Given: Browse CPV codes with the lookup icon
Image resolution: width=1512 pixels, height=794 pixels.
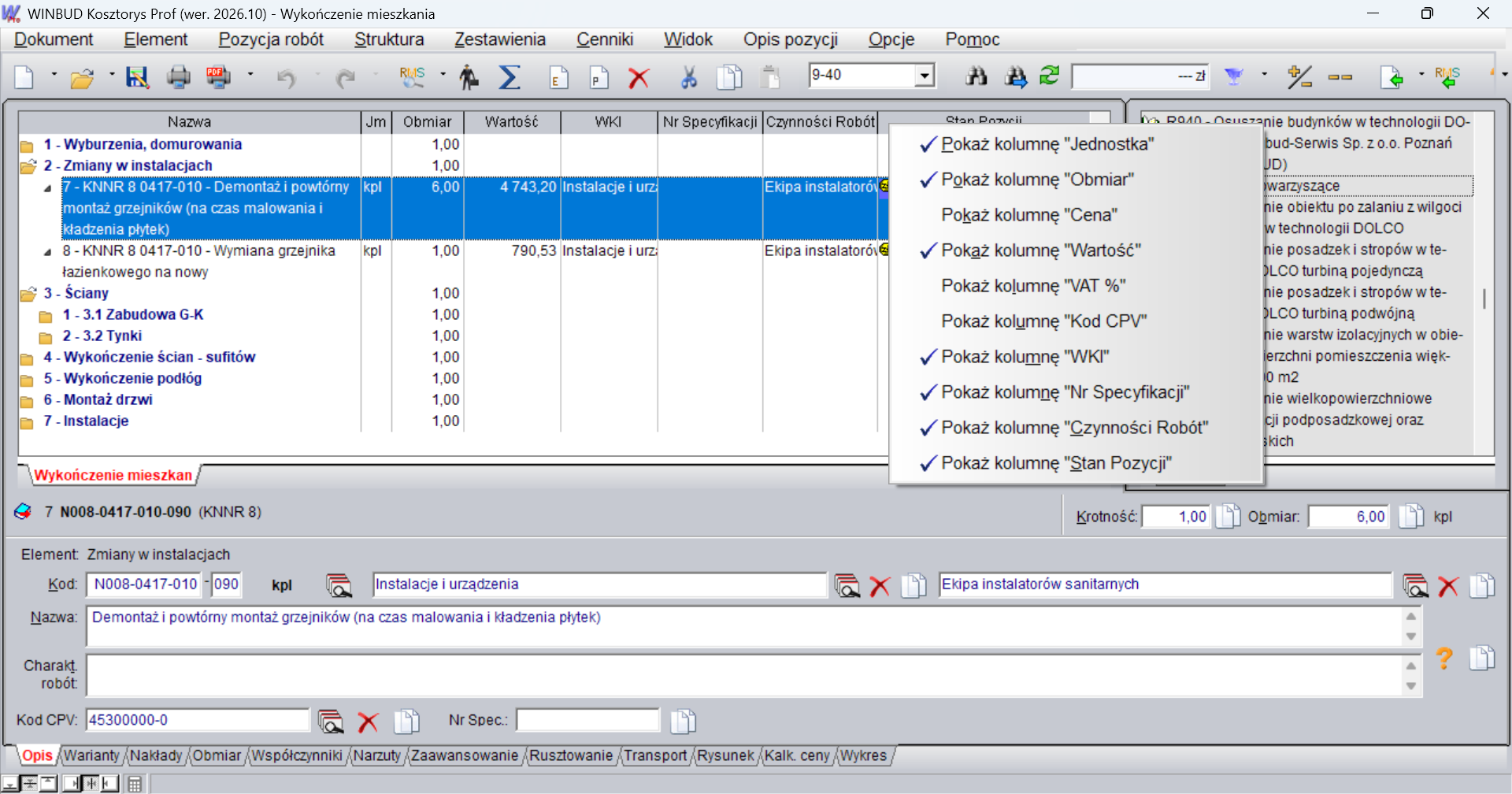Looking at the screenshot, I should 331,721.
